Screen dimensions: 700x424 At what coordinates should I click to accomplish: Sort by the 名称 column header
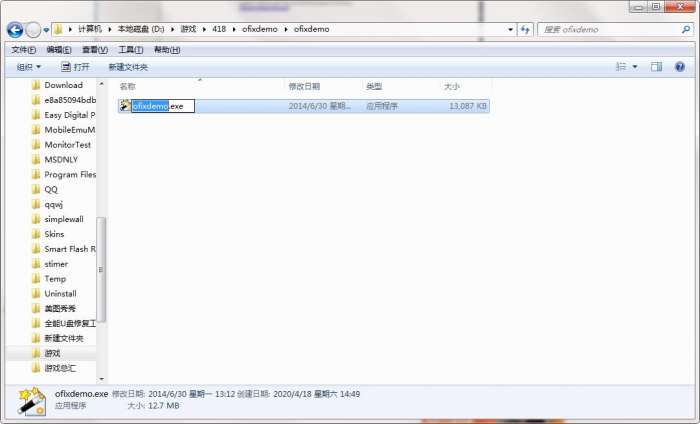128,87
